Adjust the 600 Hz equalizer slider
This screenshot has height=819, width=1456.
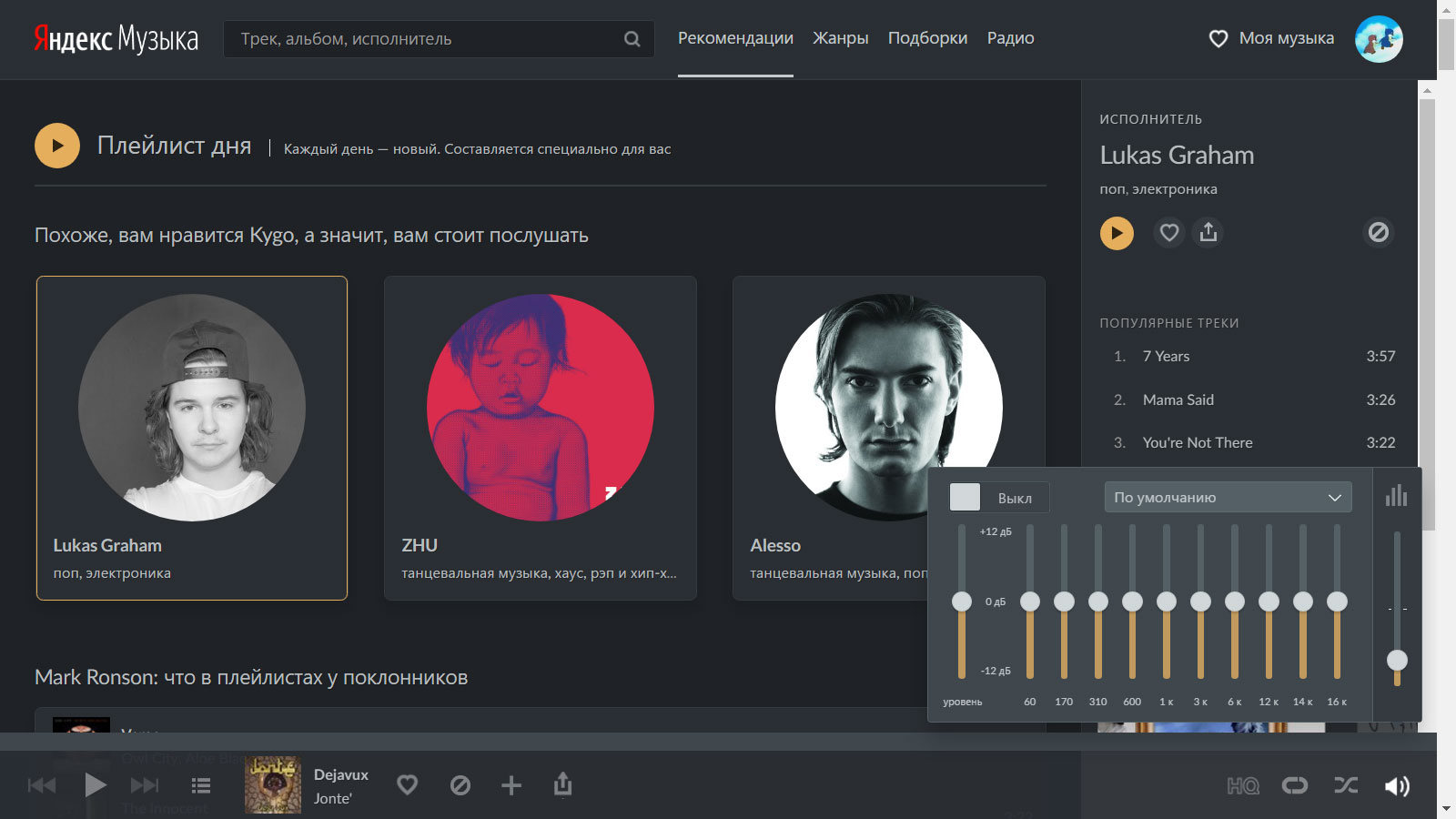coord(1132,602)
